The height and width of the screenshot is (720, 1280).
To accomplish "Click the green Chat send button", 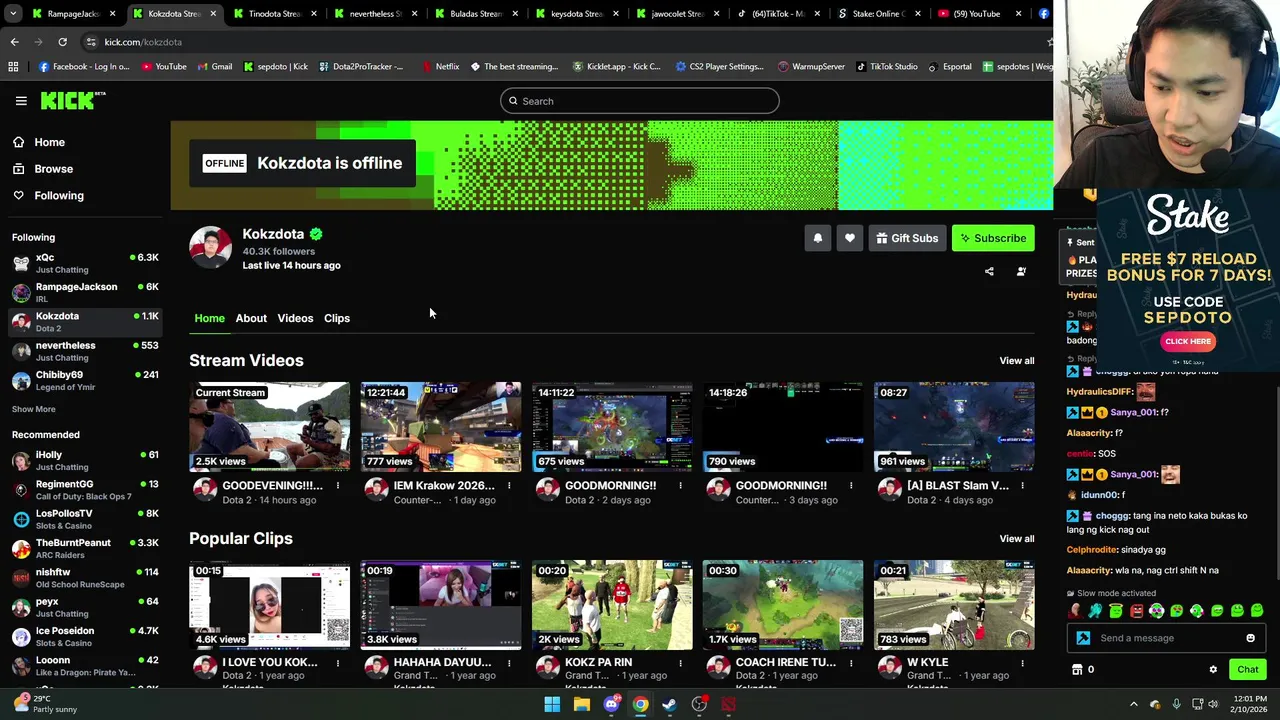I will pos(1248,670).
